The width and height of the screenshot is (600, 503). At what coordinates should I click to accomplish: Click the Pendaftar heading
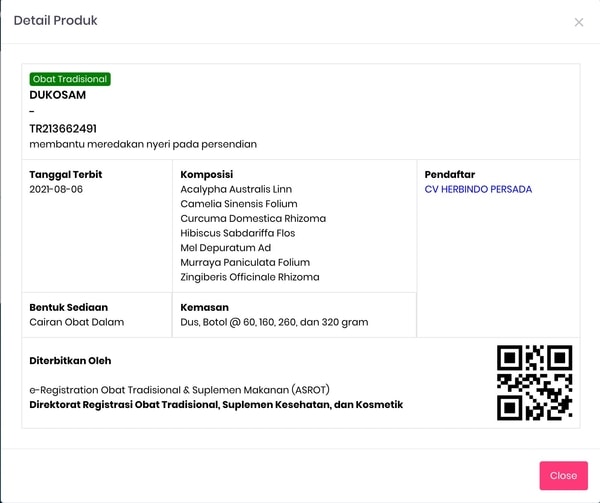(x=450, y=174)
